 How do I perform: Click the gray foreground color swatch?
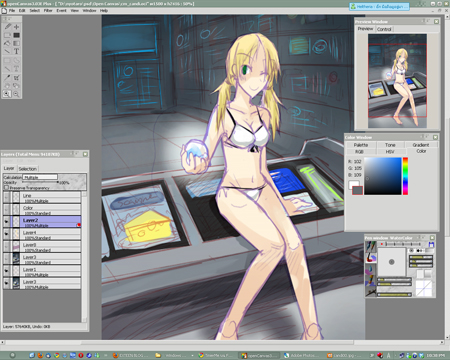click(357, 191)
